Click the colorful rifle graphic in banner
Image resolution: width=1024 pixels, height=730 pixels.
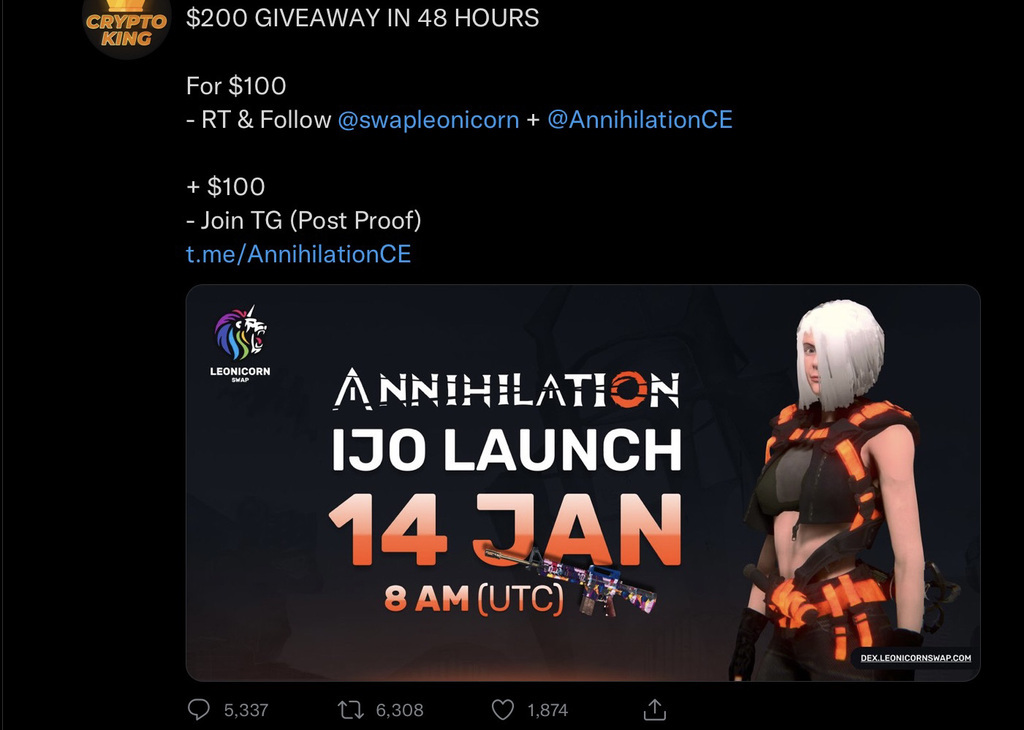(x=571, y=579)
